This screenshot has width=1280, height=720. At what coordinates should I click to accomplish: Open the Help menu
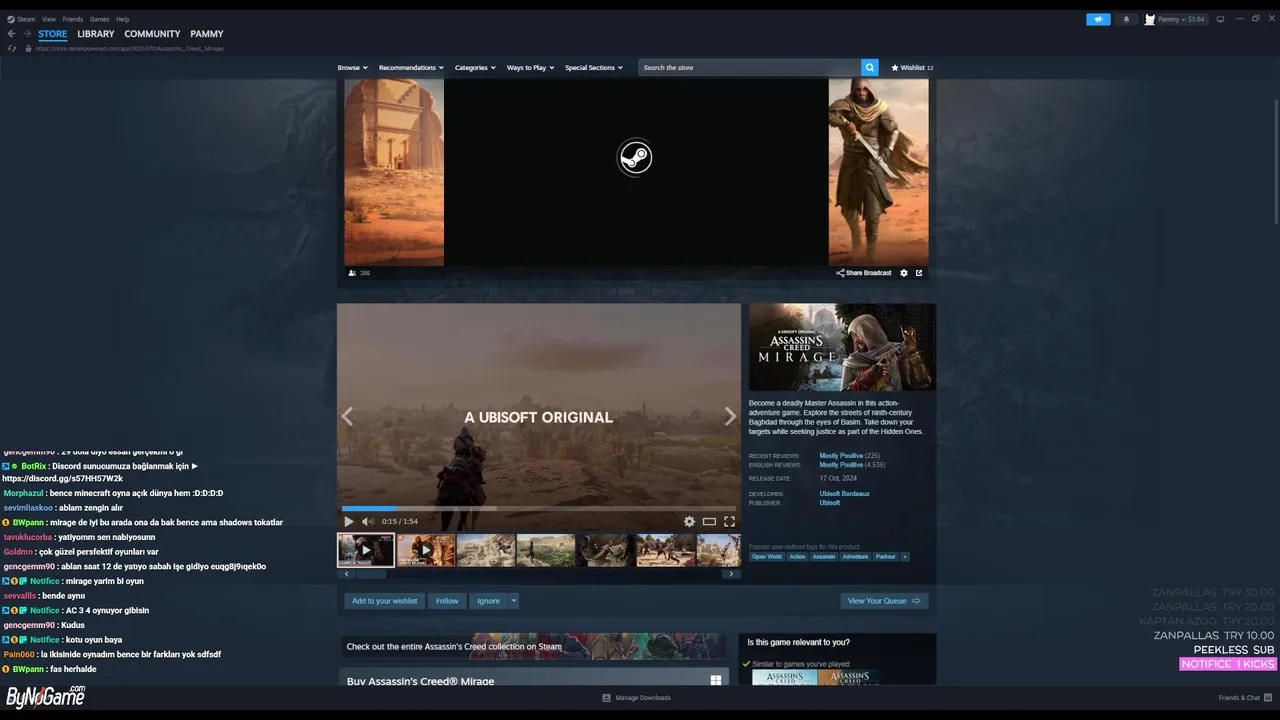(122, 19)
